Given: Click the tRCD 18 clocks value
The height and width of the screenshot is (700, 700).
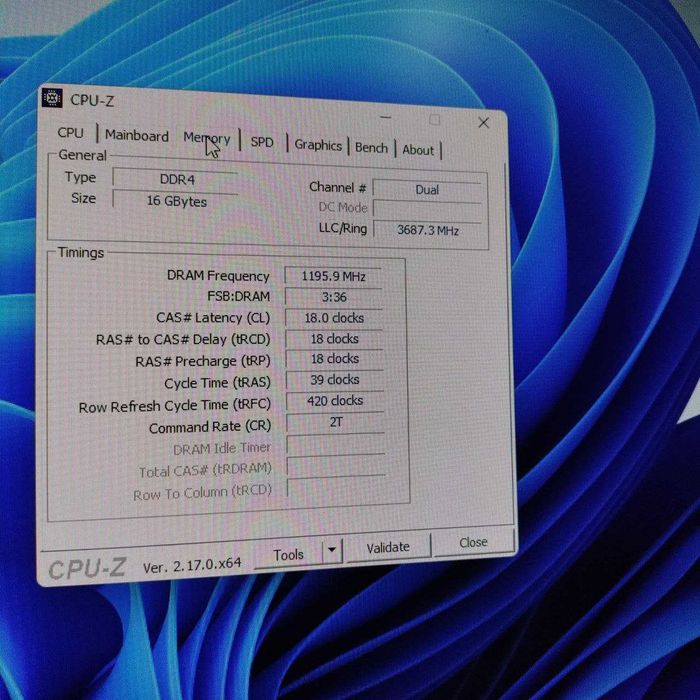Looking at the screenshot, I should tap(334, 339).
